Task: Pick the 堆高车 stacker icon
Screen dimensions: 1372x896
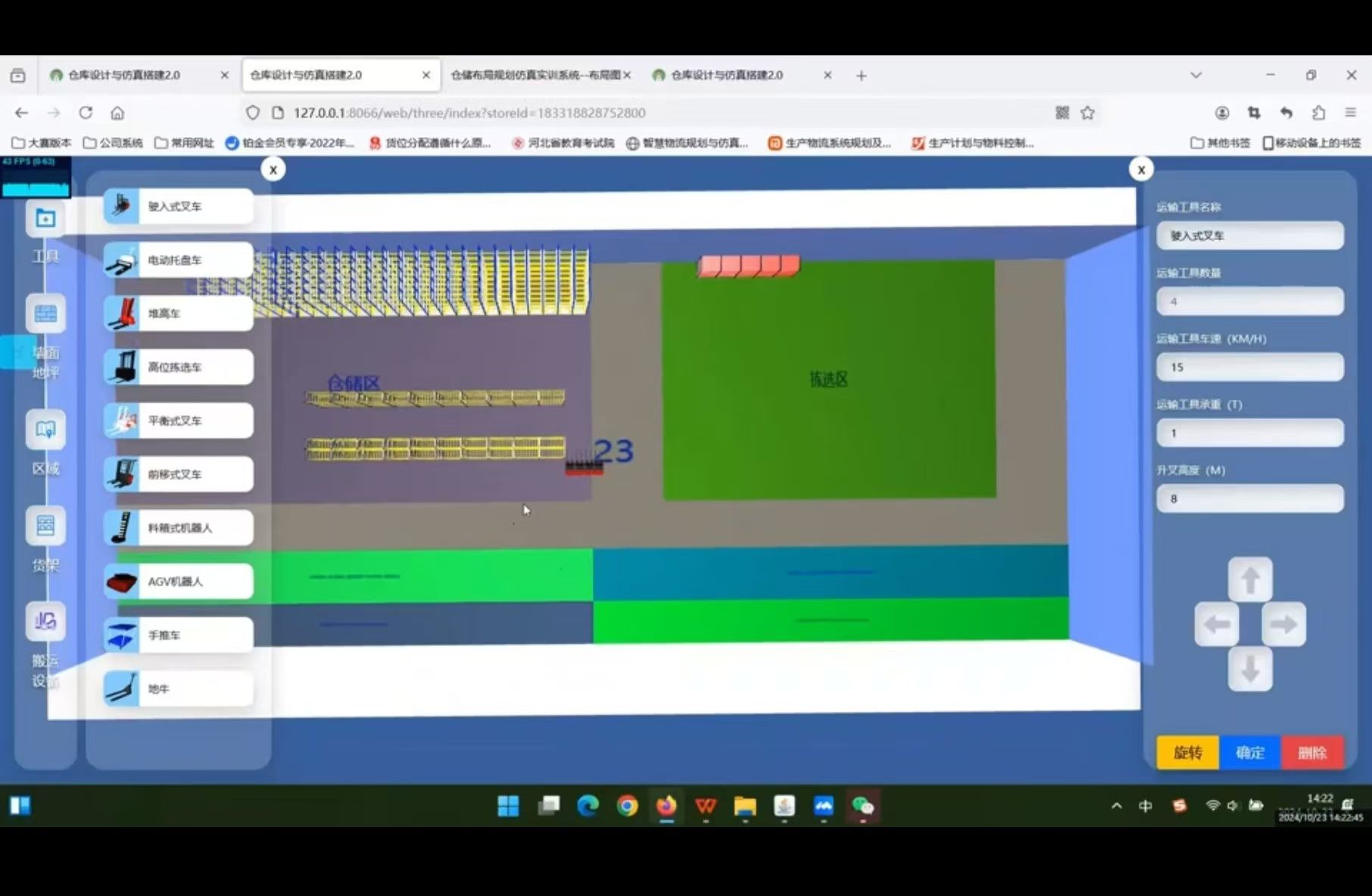Action: (122, 314)
